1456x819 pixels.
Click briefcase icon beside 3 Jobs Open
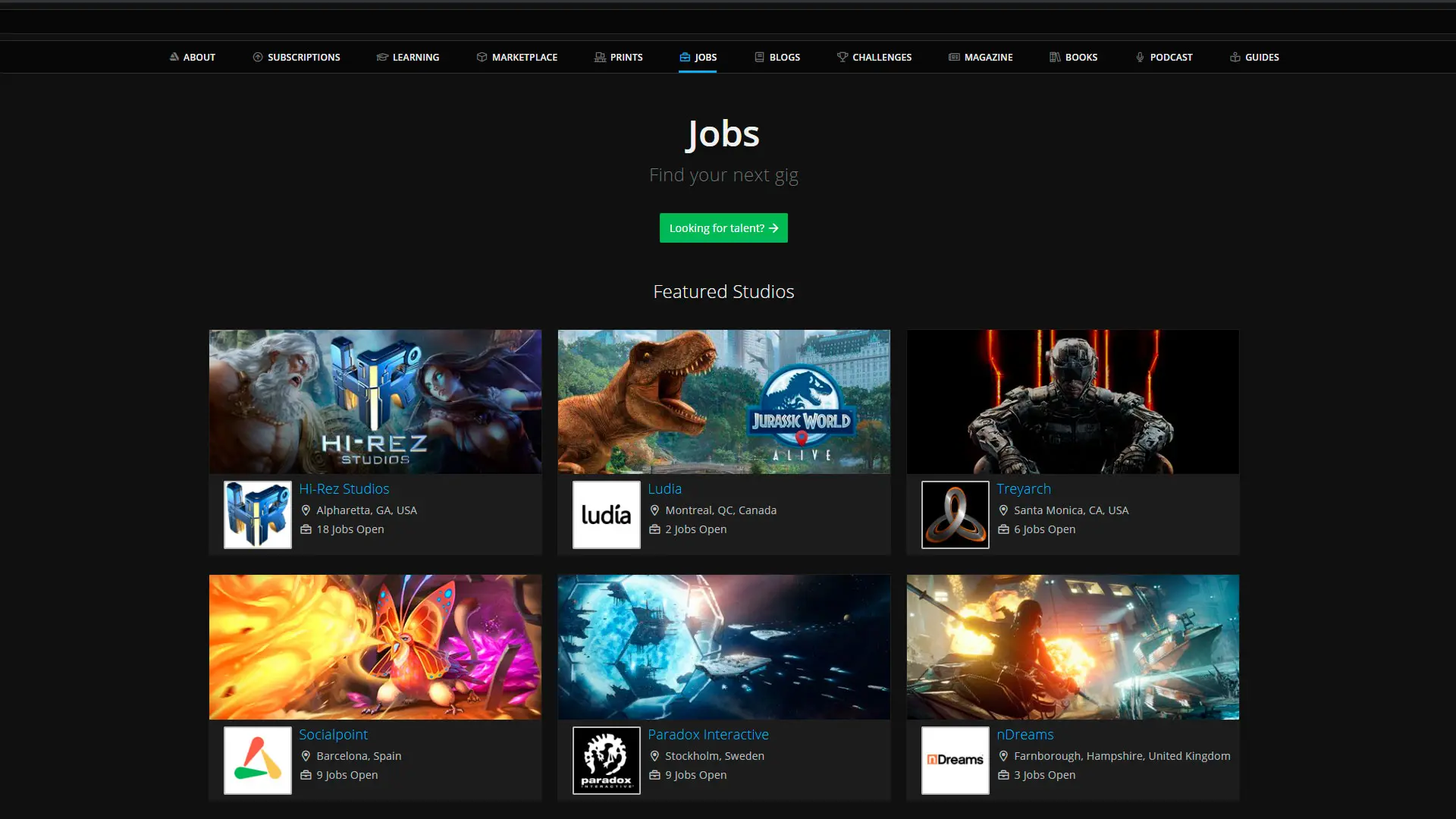point(1003,775)
